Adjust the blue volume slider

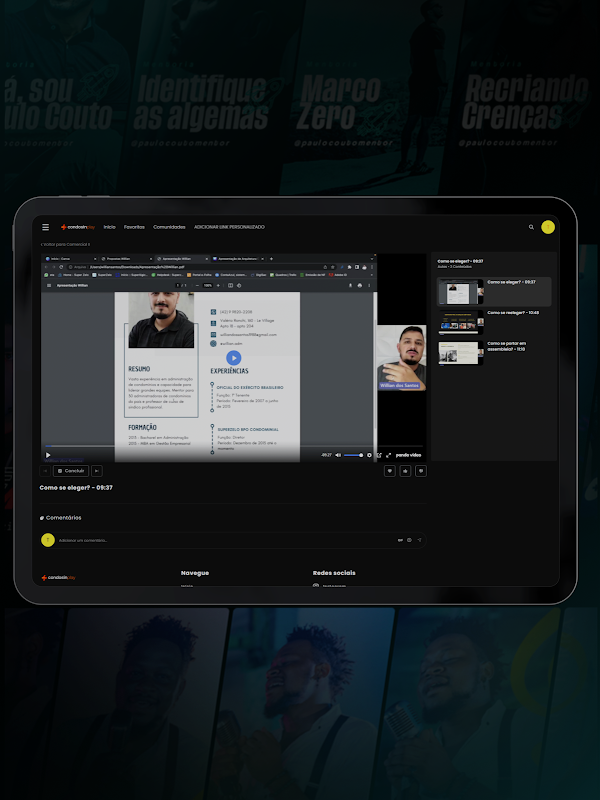pos(353,455)
